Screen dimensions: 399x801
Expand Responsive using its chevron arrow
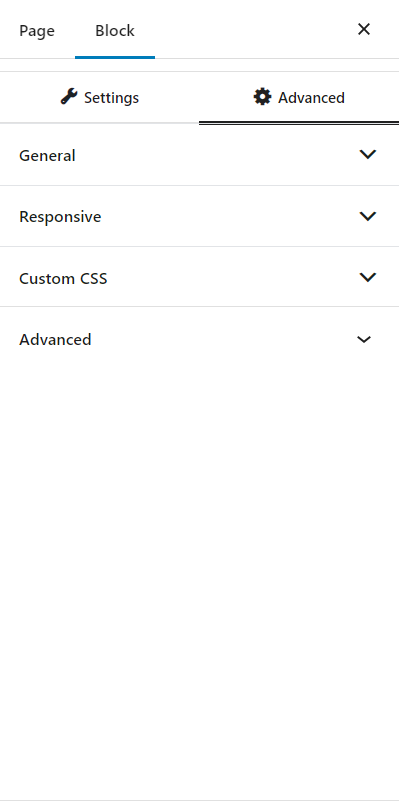[368, 216]
